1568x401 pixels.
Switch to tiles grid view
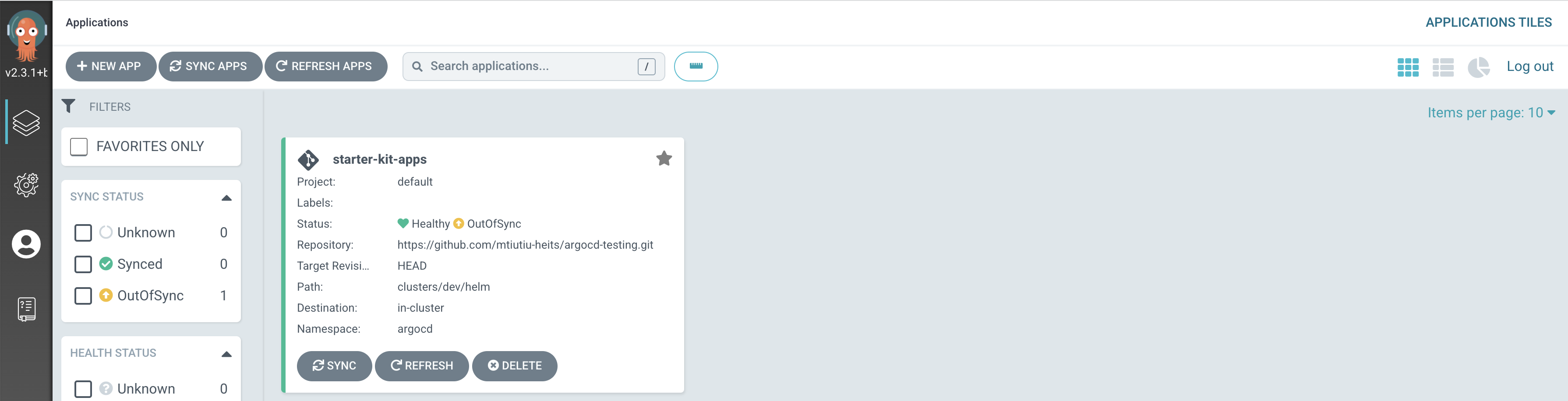pyautogui.click(x=1407, y=67)
